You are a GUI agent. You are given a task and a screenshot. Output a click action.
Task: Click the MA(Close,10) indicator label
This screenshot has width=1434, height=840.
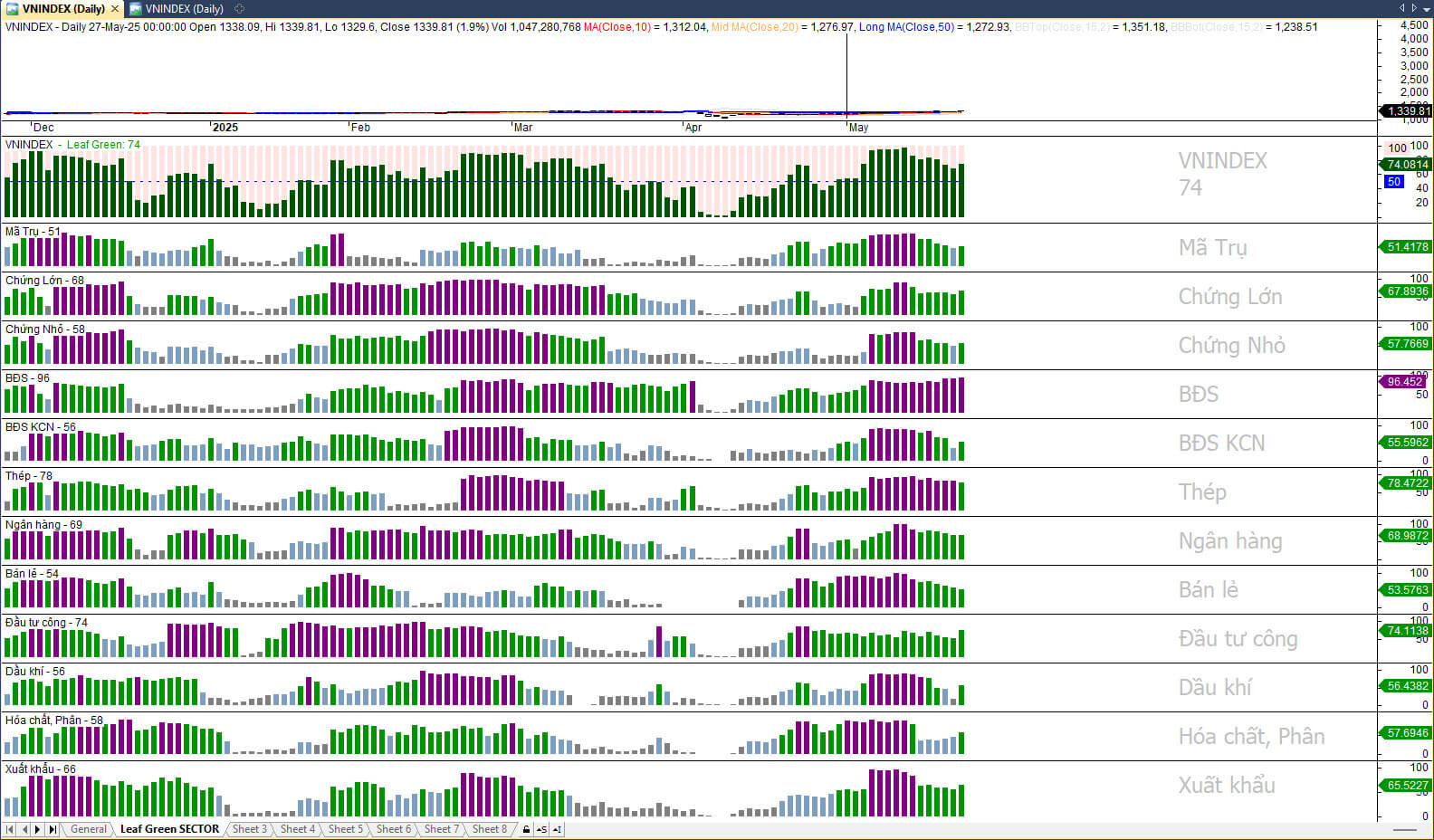pyautogui.click(x=617, y=27)
